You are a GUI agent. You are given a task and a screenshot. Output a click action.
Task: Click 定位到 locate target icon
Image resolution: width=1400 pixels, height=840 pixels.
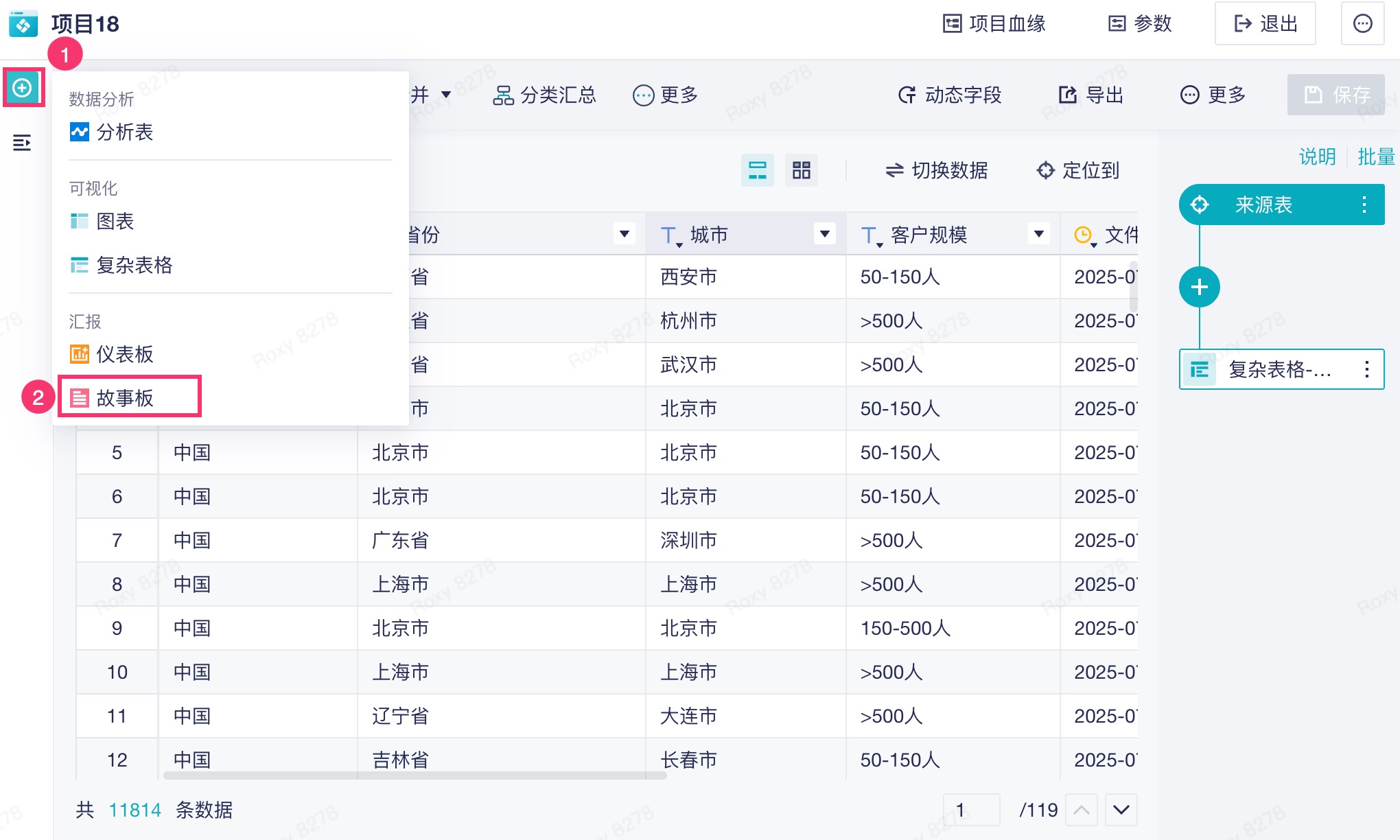1077,170
